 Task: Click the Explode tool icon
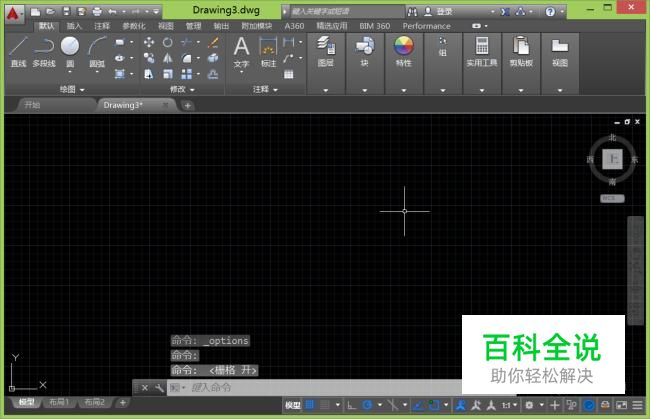[213, 58]
